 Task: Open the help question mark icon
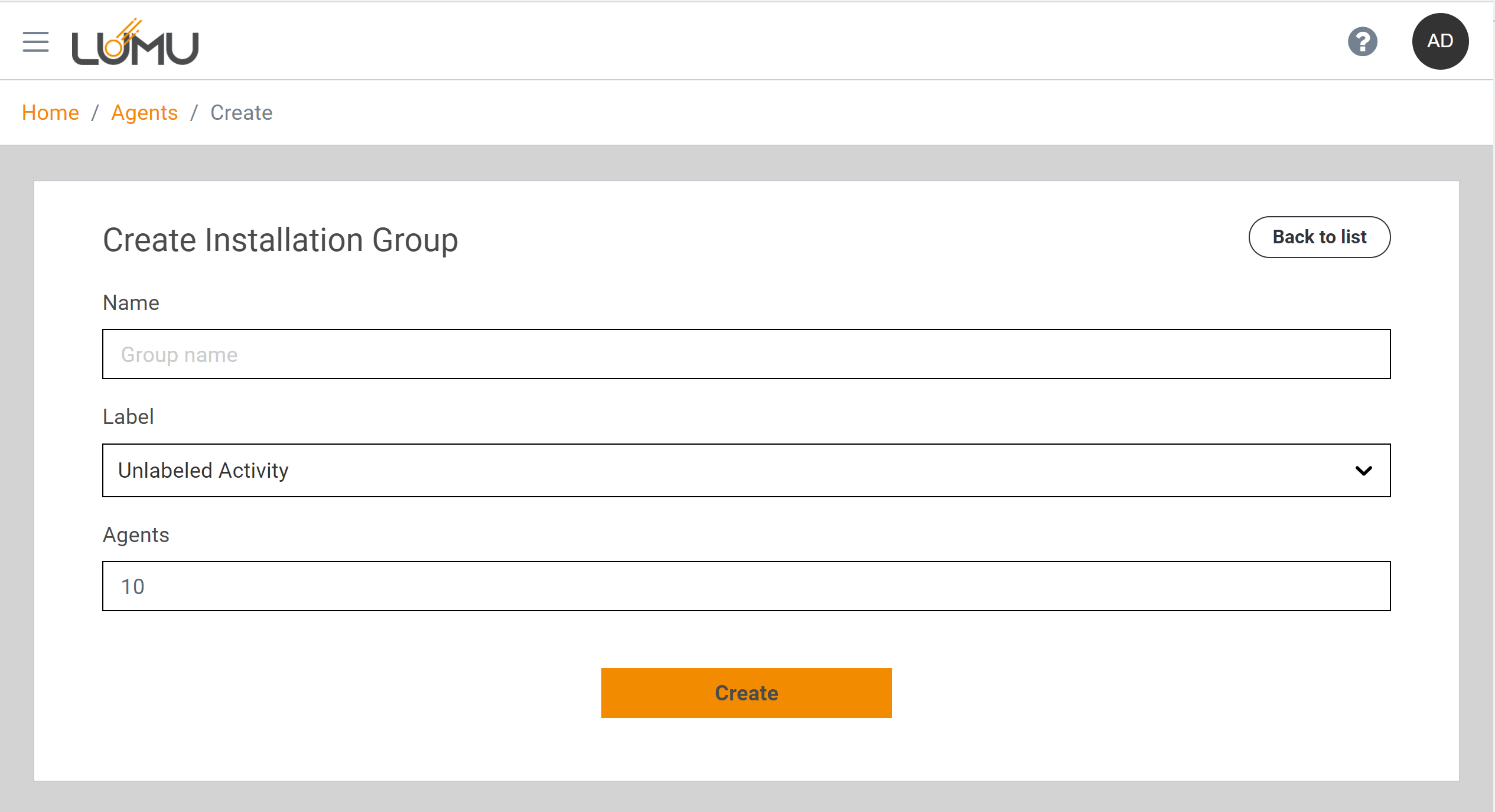pos(1362,42)
